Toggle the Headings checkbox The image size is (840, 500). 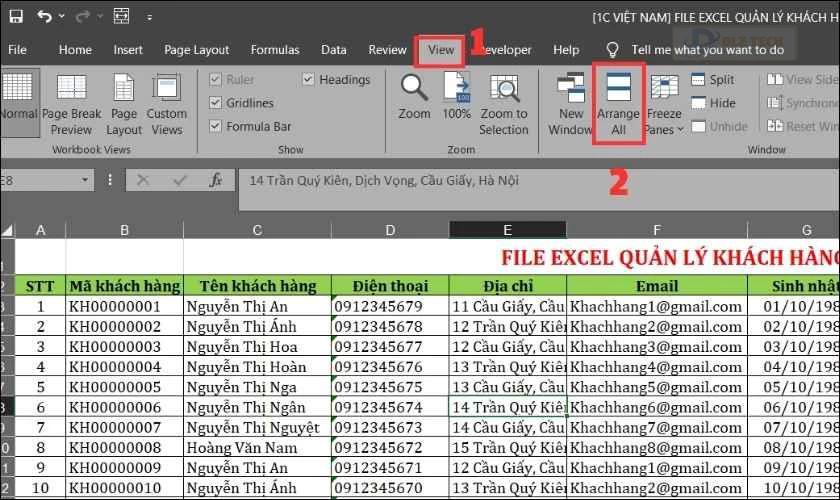[x=308, y=79]
